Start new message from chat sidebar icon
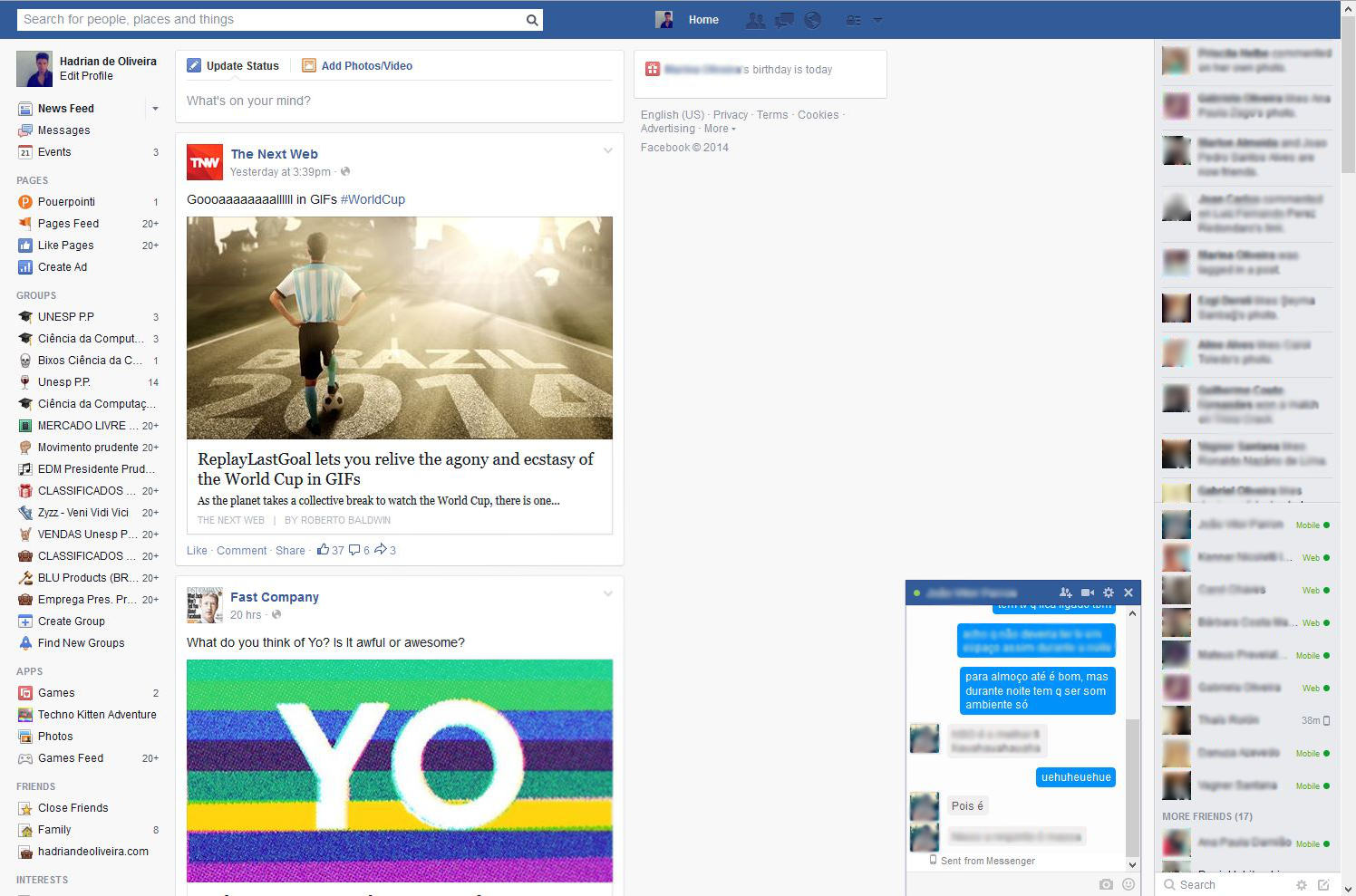Image resolution: width=1356 pixels, height=896 pixels. click(1323, 885)
